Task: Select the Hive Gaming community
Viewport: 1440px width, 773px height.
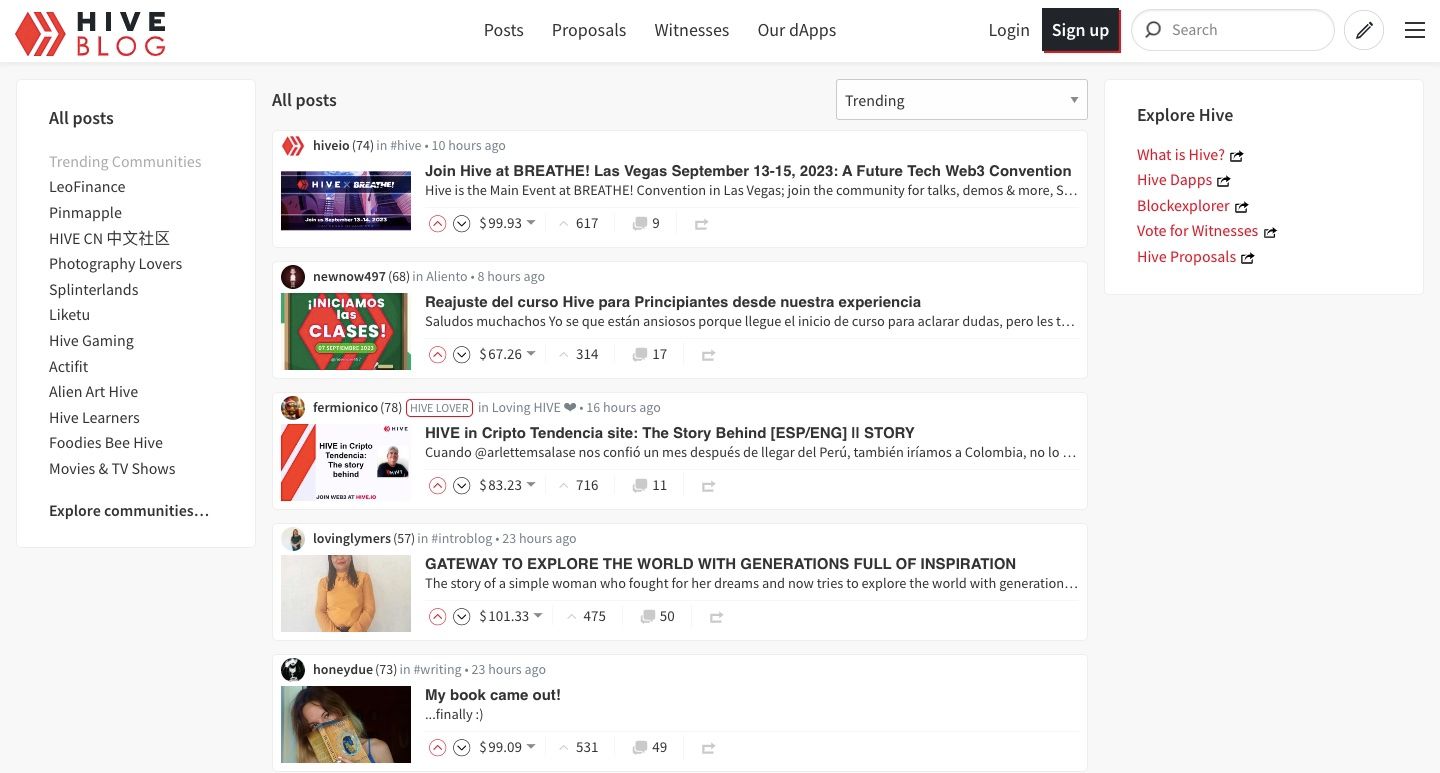Action: click(x=91, y=341)
